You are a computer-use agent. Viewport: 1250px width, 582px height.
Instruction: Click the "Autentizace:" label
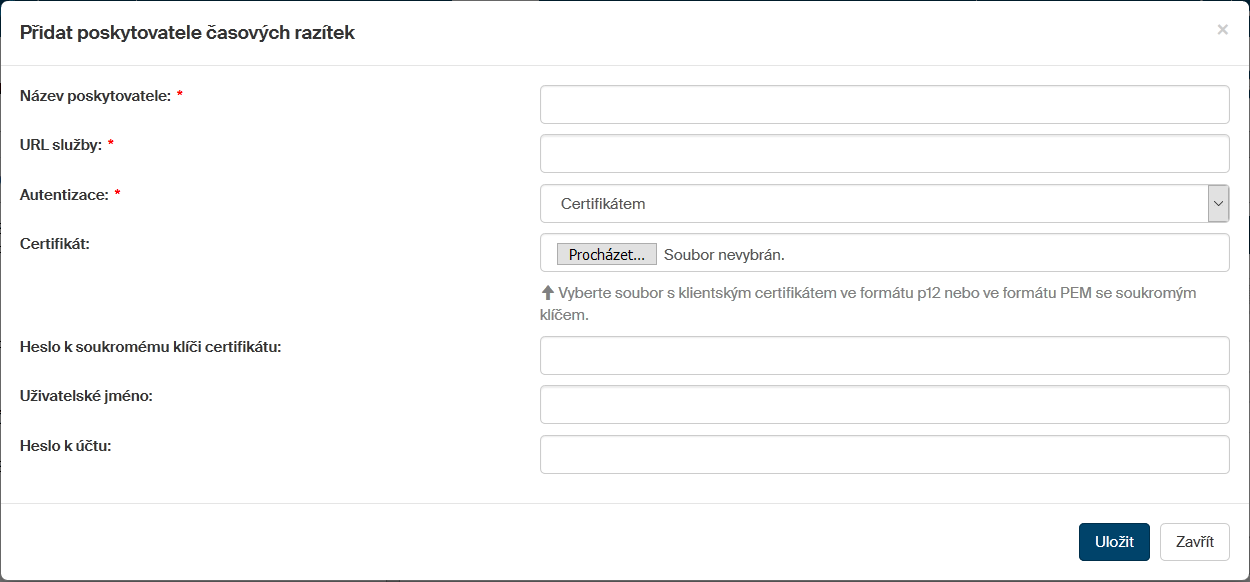click(x=63, y=195)
